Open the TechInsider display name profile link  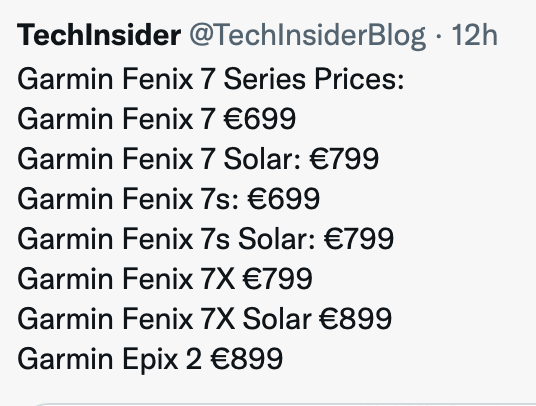99,35
